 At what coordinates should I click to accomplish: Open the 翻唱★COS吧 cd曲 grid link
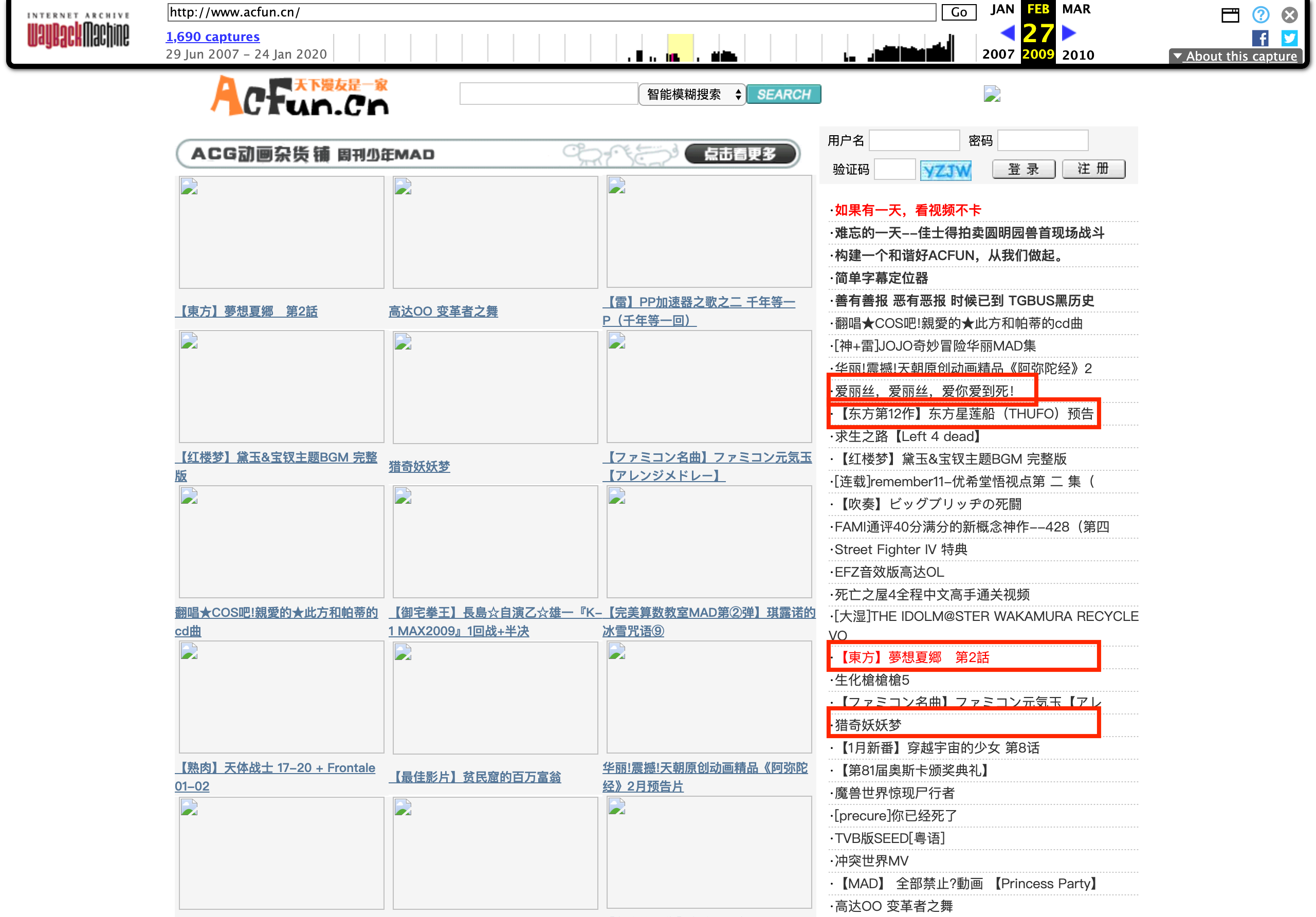[x=276, y=622]
